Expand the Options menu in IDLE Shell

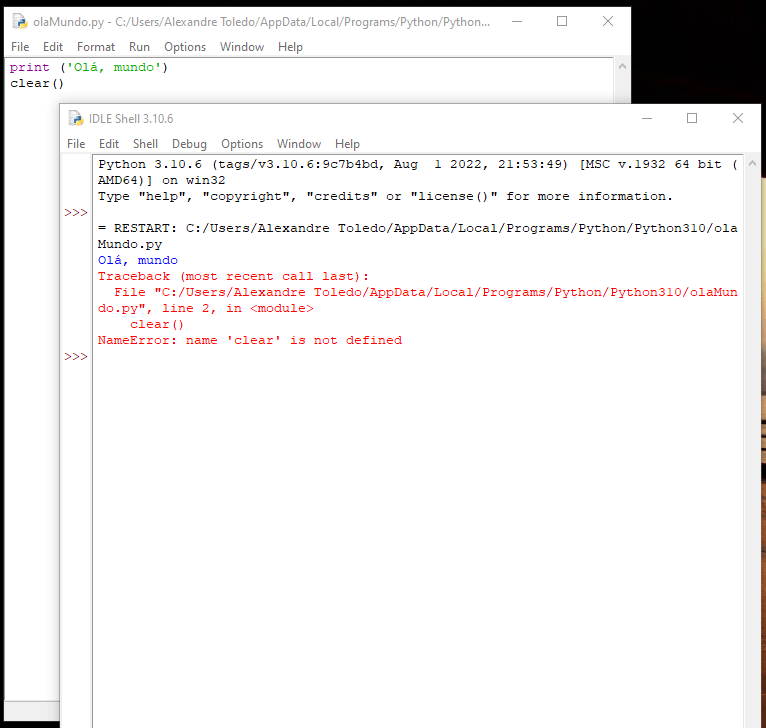coord(242,144)
